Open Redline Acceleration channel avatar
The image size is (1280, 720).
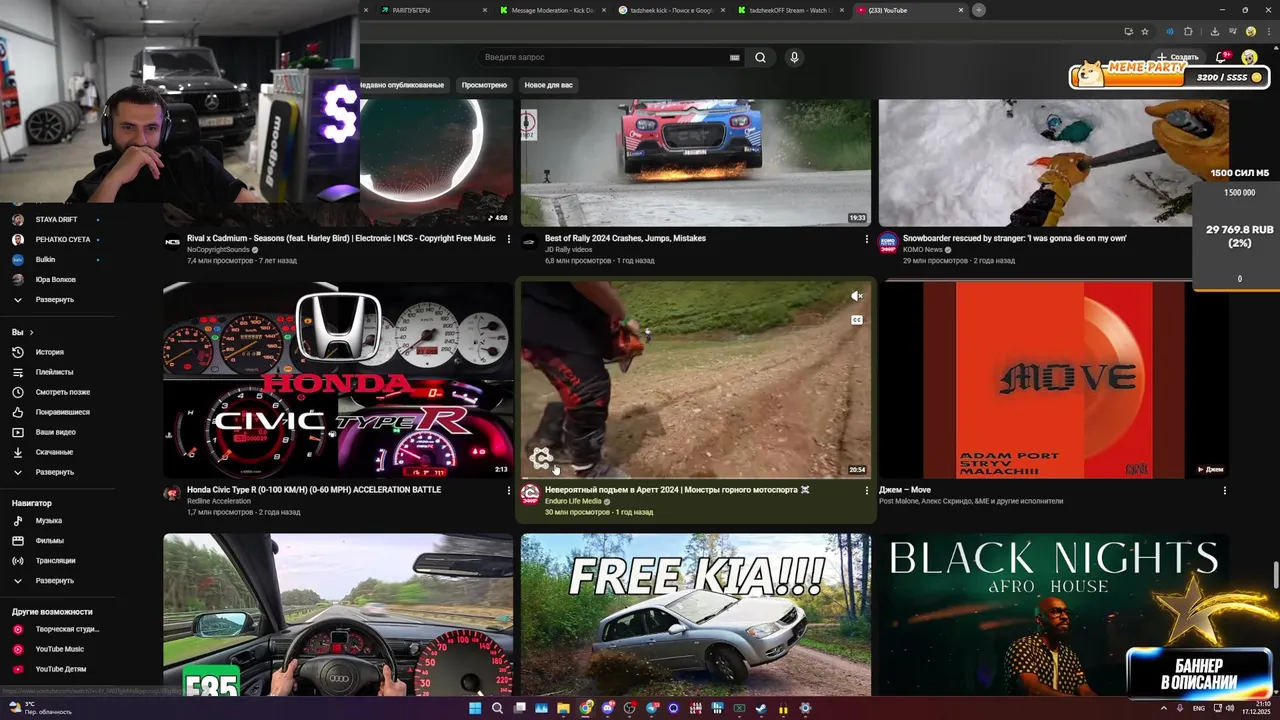173,494
